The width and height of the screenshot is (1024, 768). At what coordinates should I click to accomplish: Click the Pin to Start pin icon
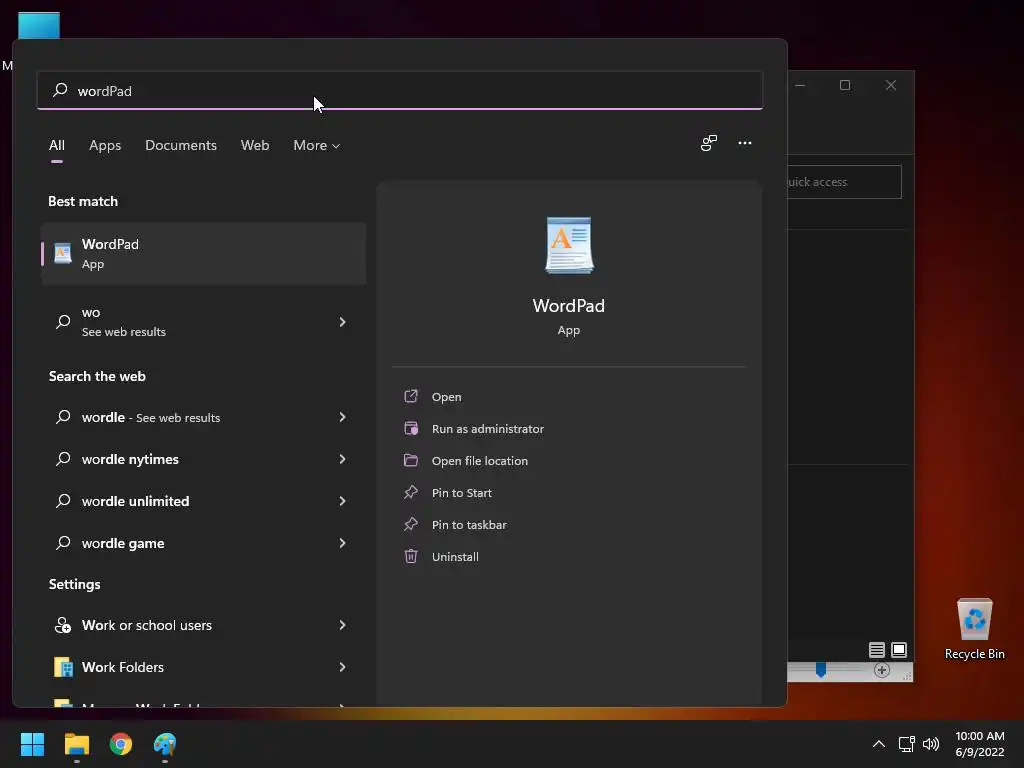(x=411, y=492)
